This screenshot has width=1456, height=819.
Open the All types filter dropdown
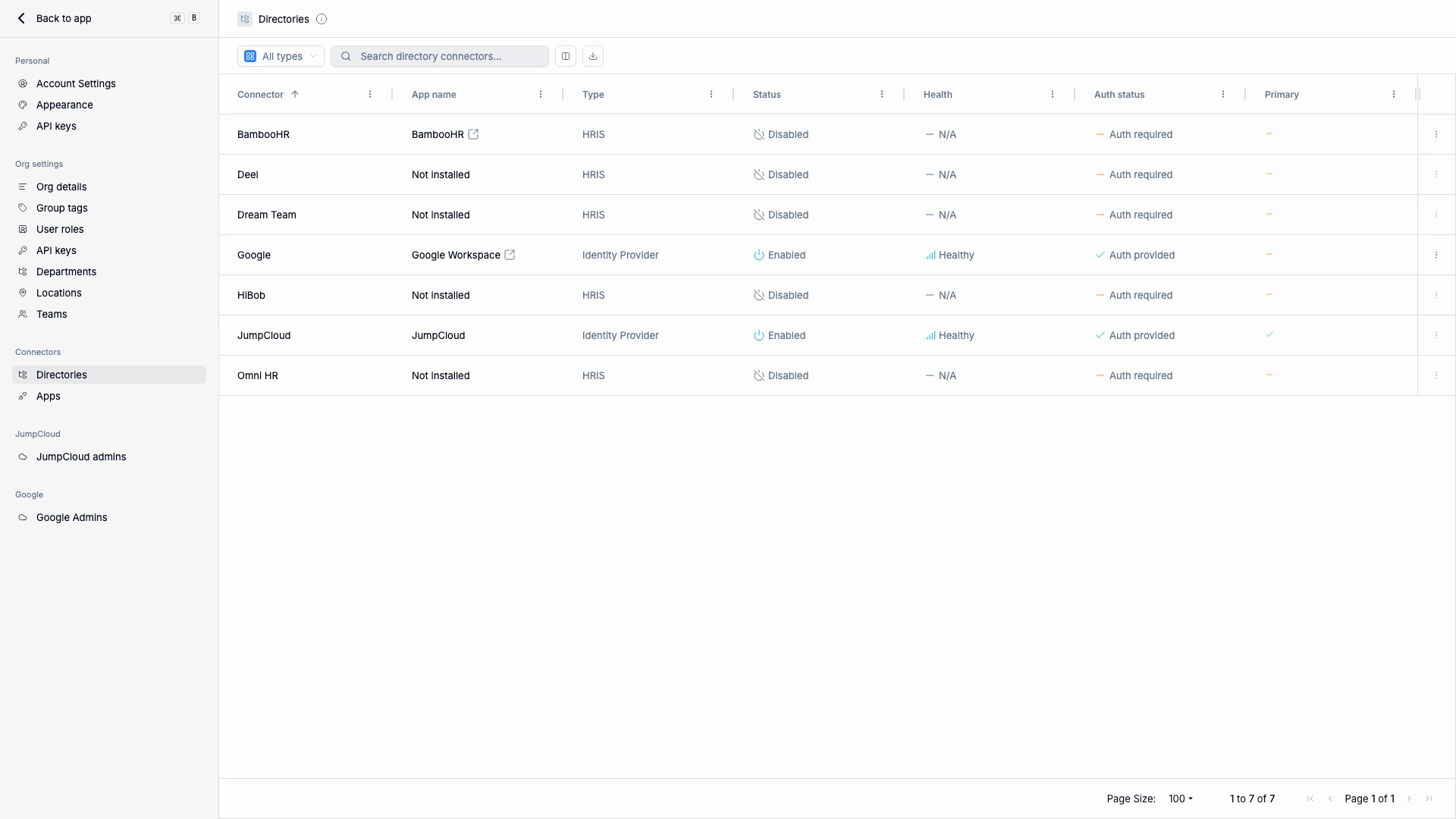[x=281, y=55]
